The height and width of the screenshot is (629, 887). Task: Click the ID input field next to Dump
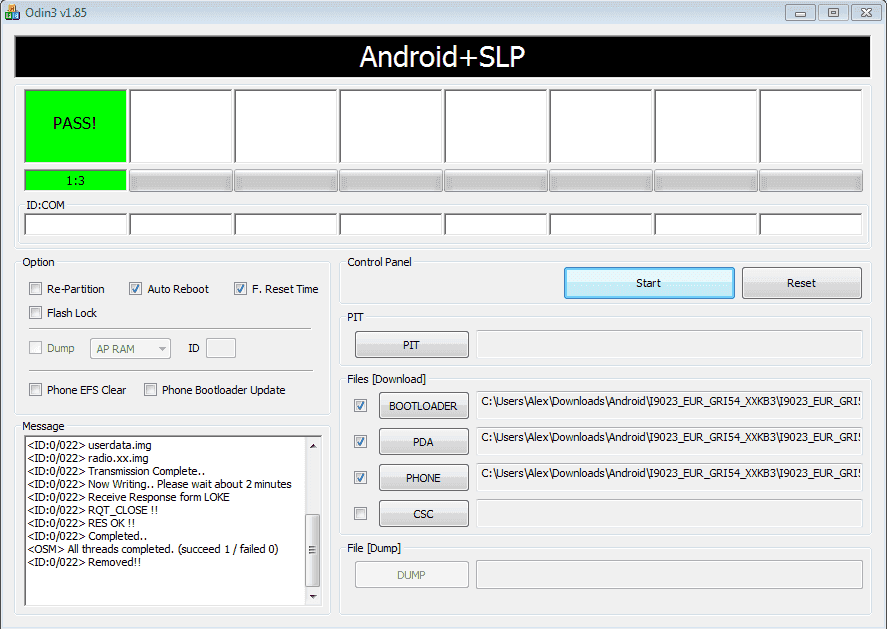[x=221, y=348]
